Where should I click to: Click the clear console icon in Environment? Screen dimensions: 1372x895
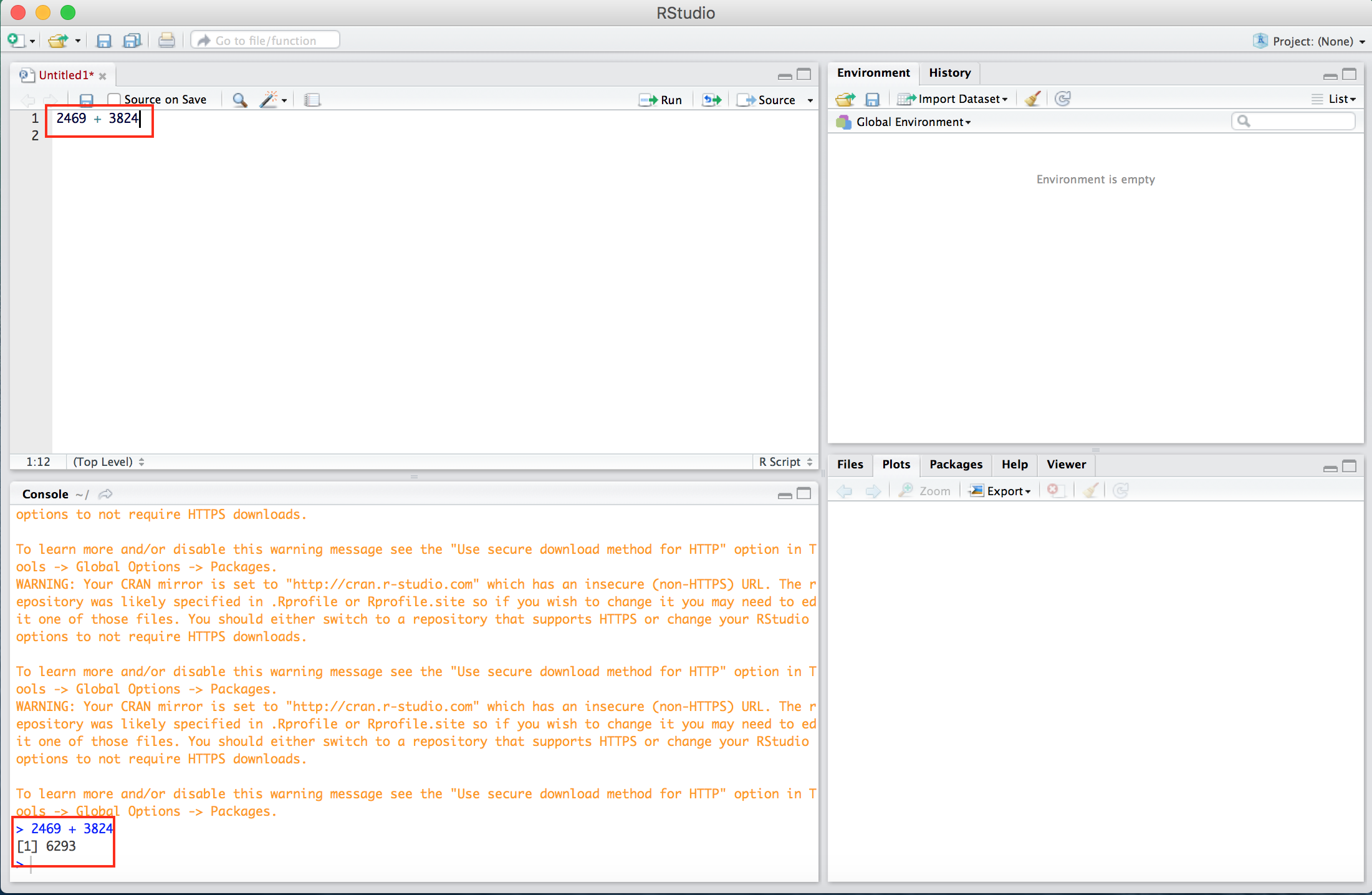coord(1031,98)
